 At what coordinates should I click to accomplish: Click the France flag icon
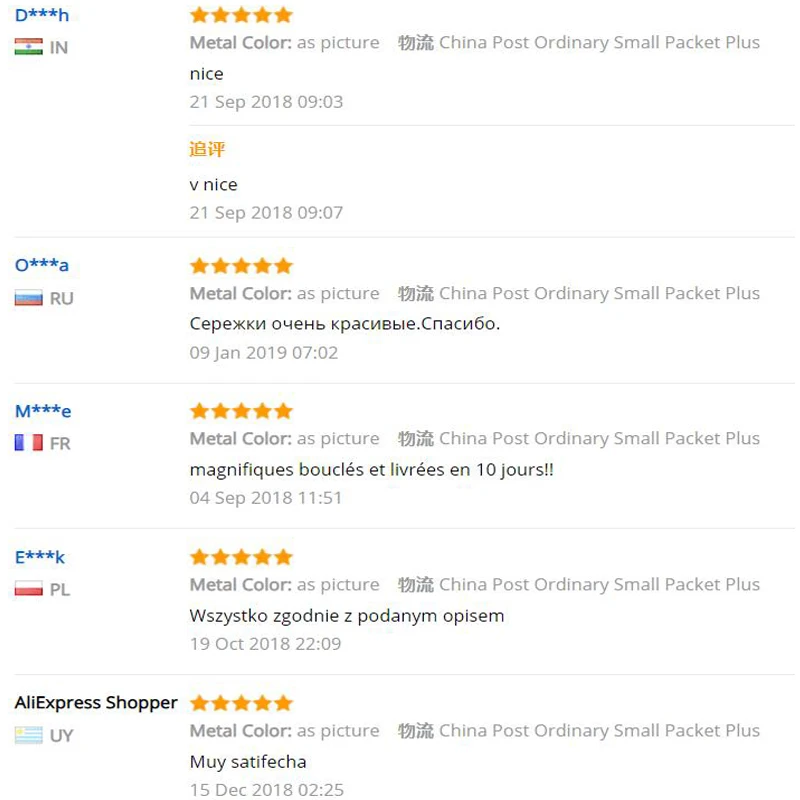(28, 443)
